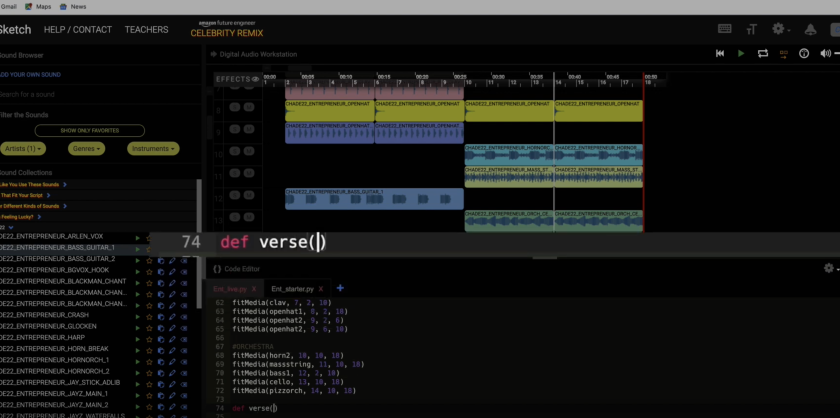Click the volume speaker icon
840x418 pixels.
click(x=826, y=53)
